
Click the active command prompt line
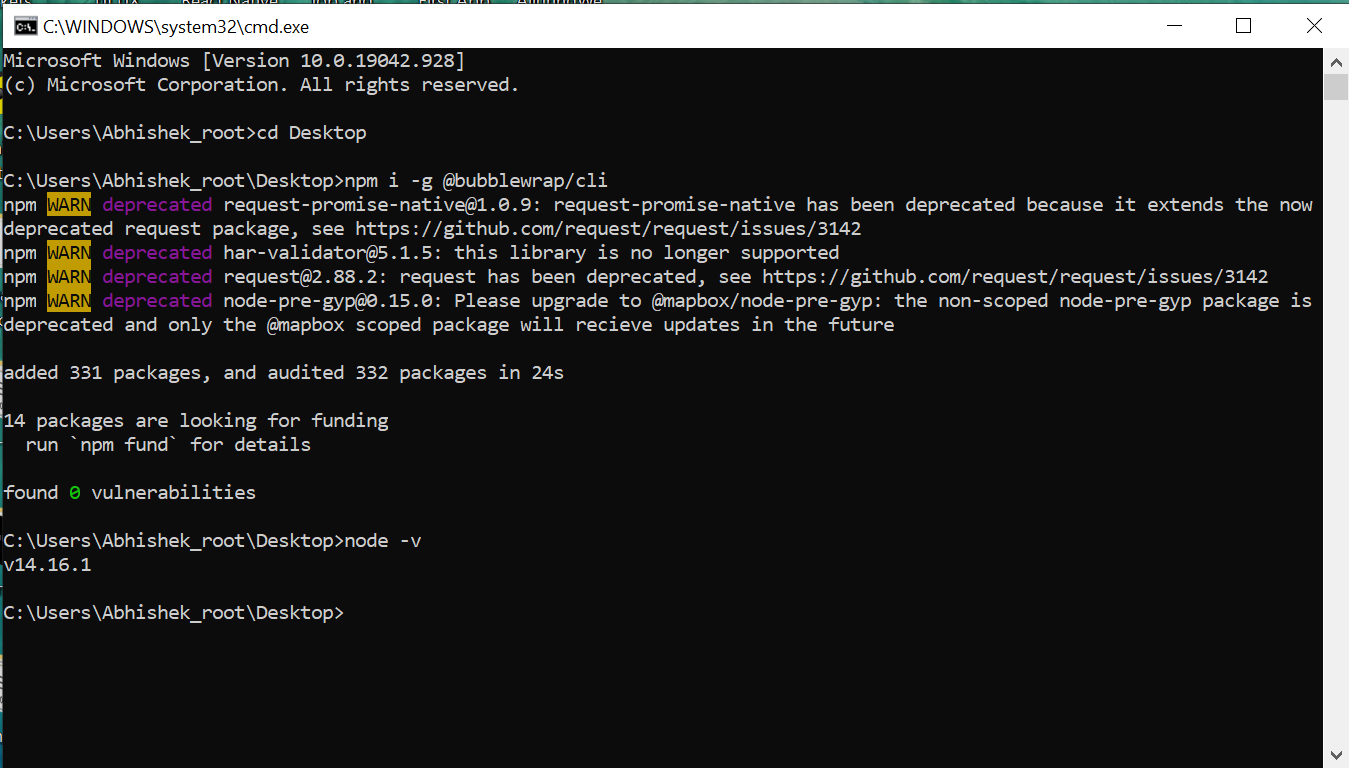click(x=175, y=612)
